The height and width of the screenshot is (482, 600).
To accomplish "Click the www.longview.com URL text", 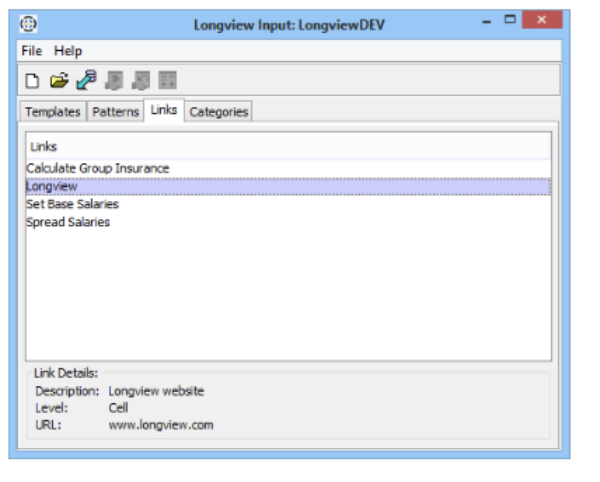I will coord(160,425).
